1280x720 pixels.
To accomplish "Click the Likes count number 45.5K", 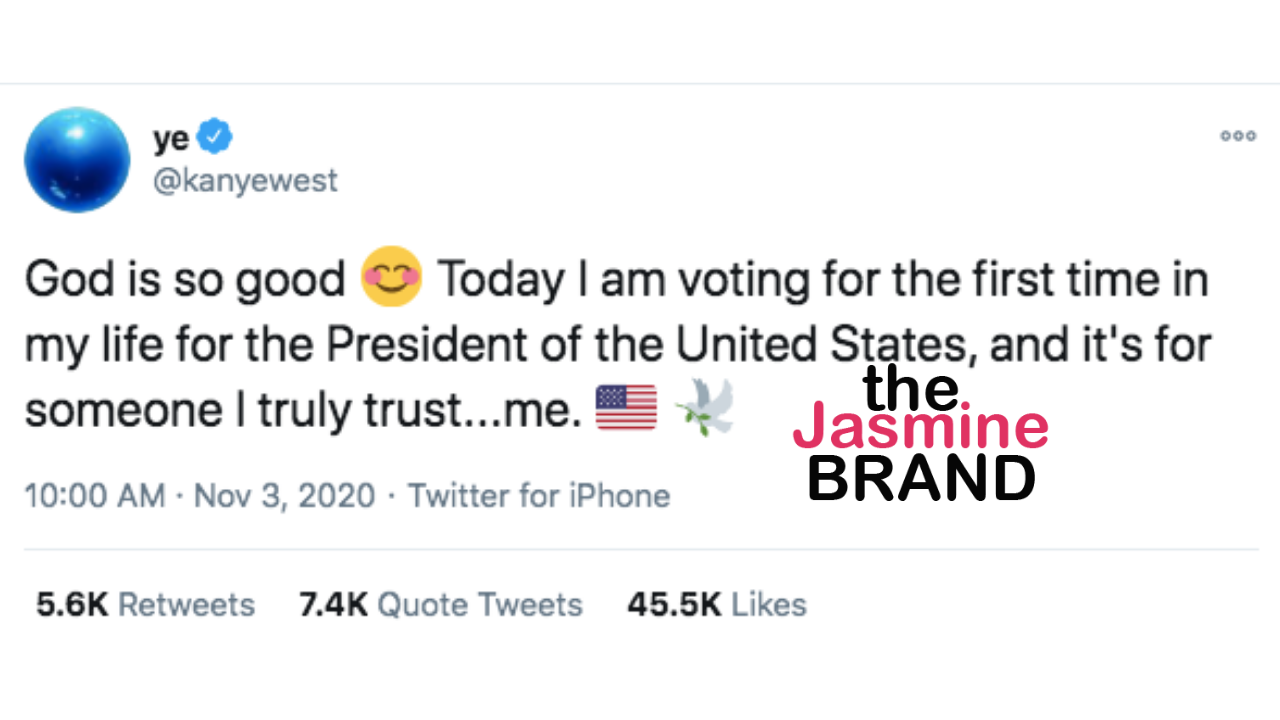I will tap(659, 604).
